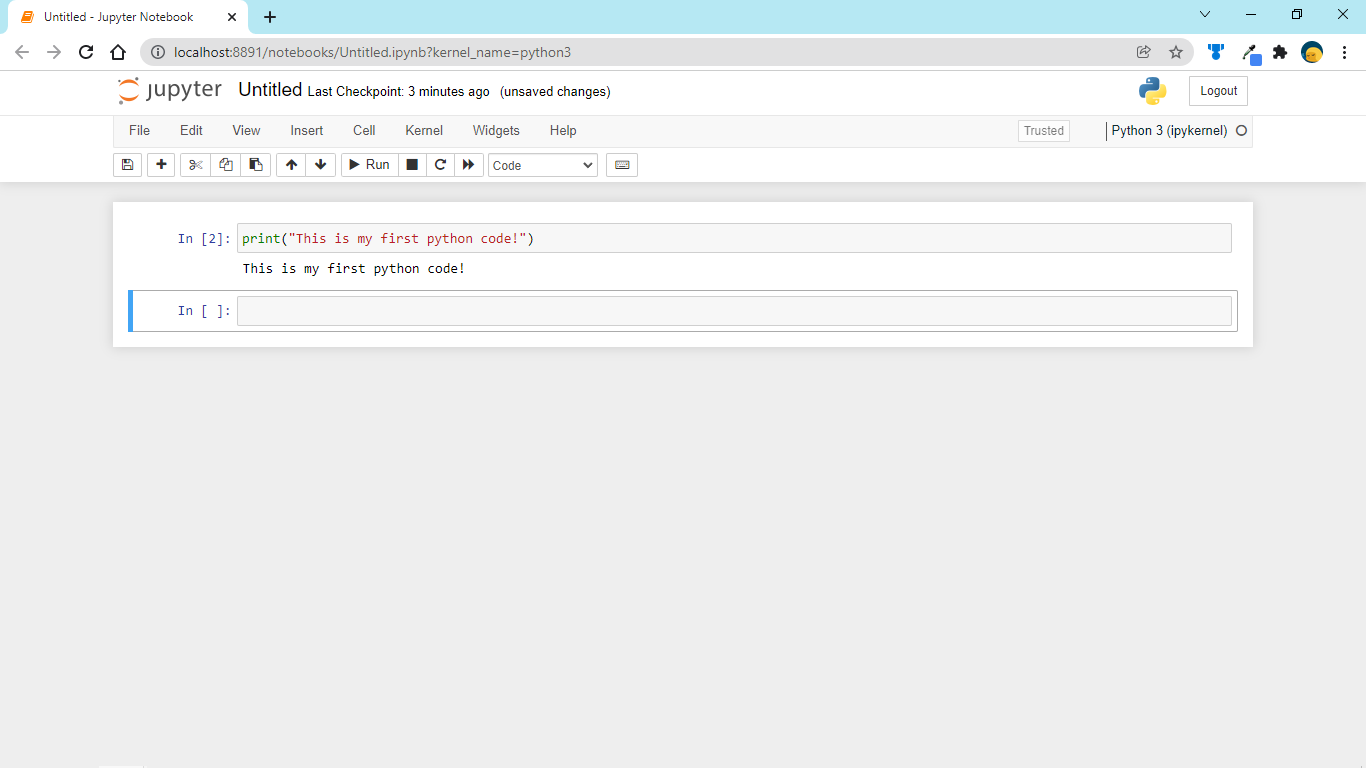Click the Jupyter logo
Image resolution: width=1366 pixels, height=768 pixels.
tap(169, 90)
